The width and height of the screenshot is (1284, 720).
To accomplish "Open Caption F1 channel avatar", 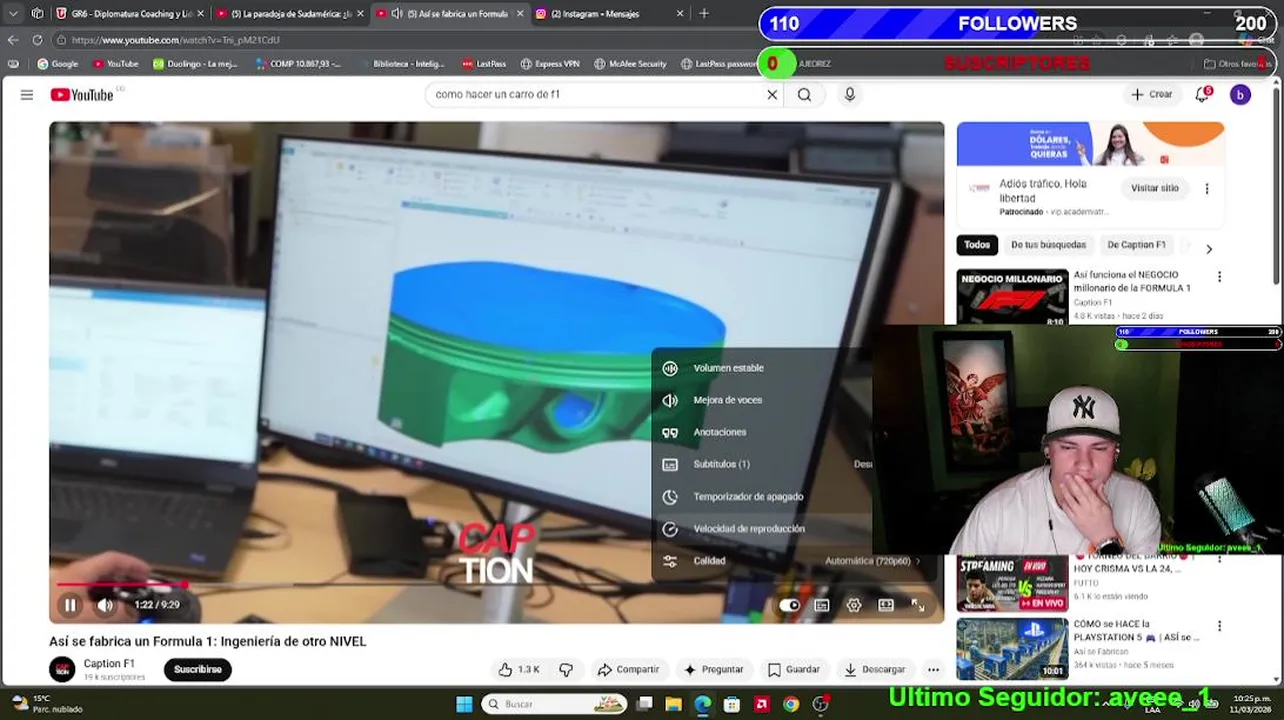I will pos(62,669).
